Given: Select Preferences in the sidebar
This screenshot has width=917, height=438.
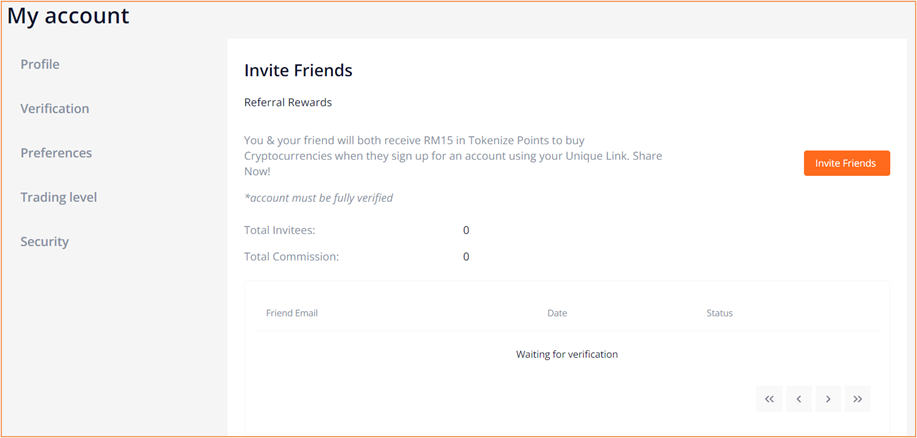Looking at the screenshot, I should pos(56,153).
